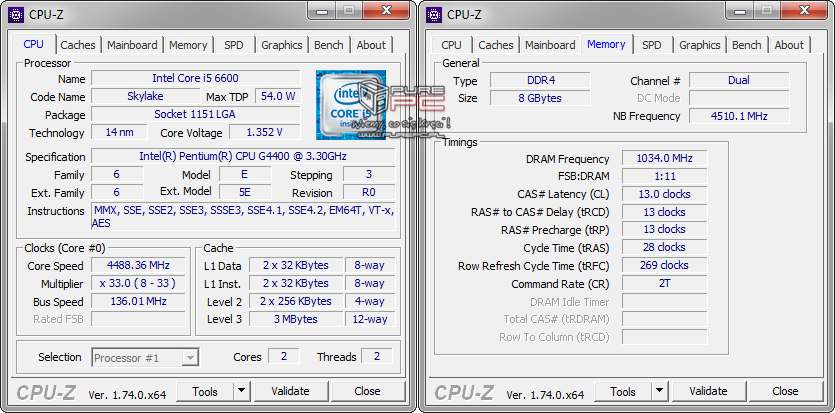Click the CPU-Z app icon in left window title bar

[17, 14]
